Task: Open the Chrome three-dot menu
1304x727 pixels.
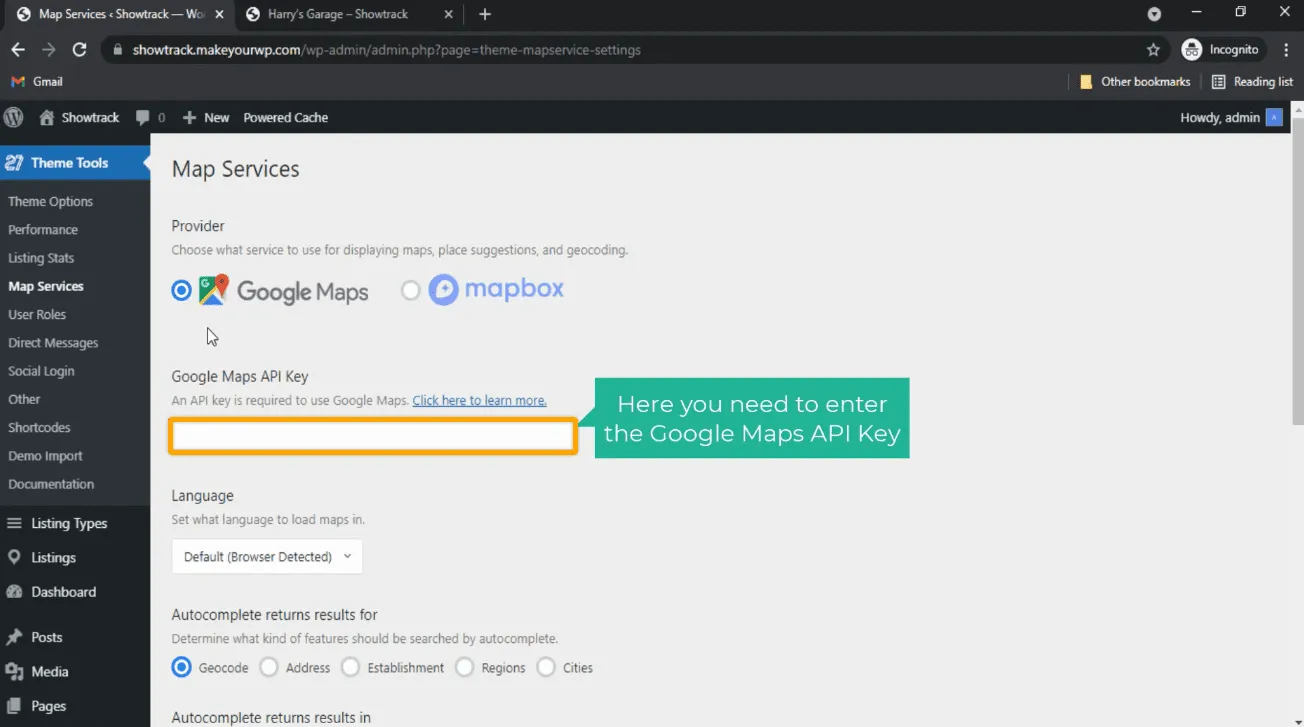Action: pos(1286,50)
